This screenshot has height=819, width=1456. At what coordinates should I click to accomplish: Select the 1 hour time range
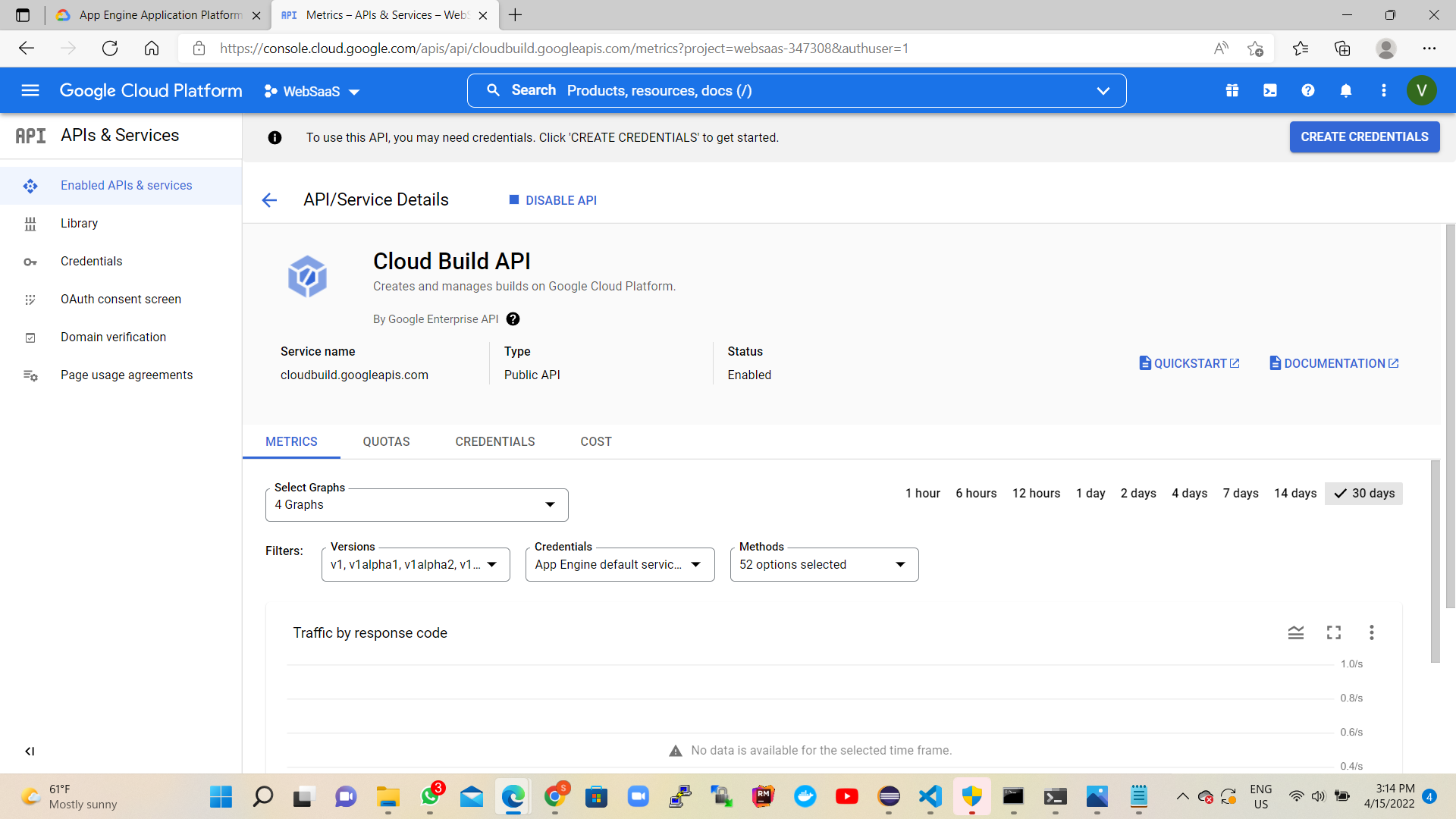click(x=922, y=494)
